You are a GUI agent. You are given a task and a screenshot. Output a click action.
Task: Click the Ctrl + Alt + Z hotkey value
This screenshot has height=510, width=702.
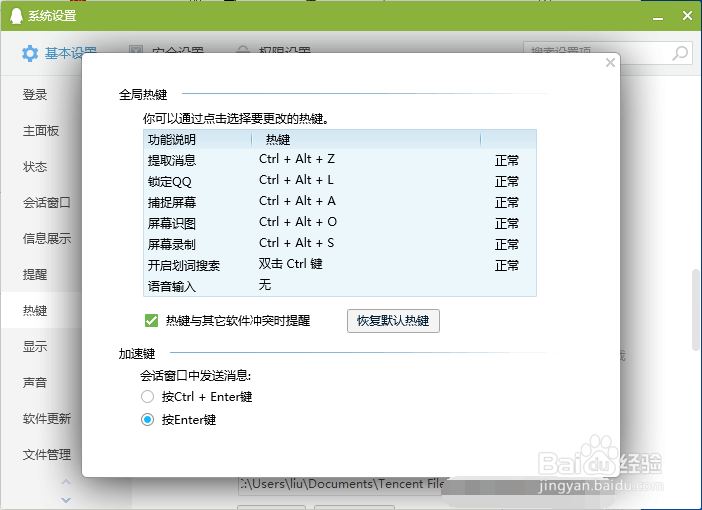(x=297, y=159)
